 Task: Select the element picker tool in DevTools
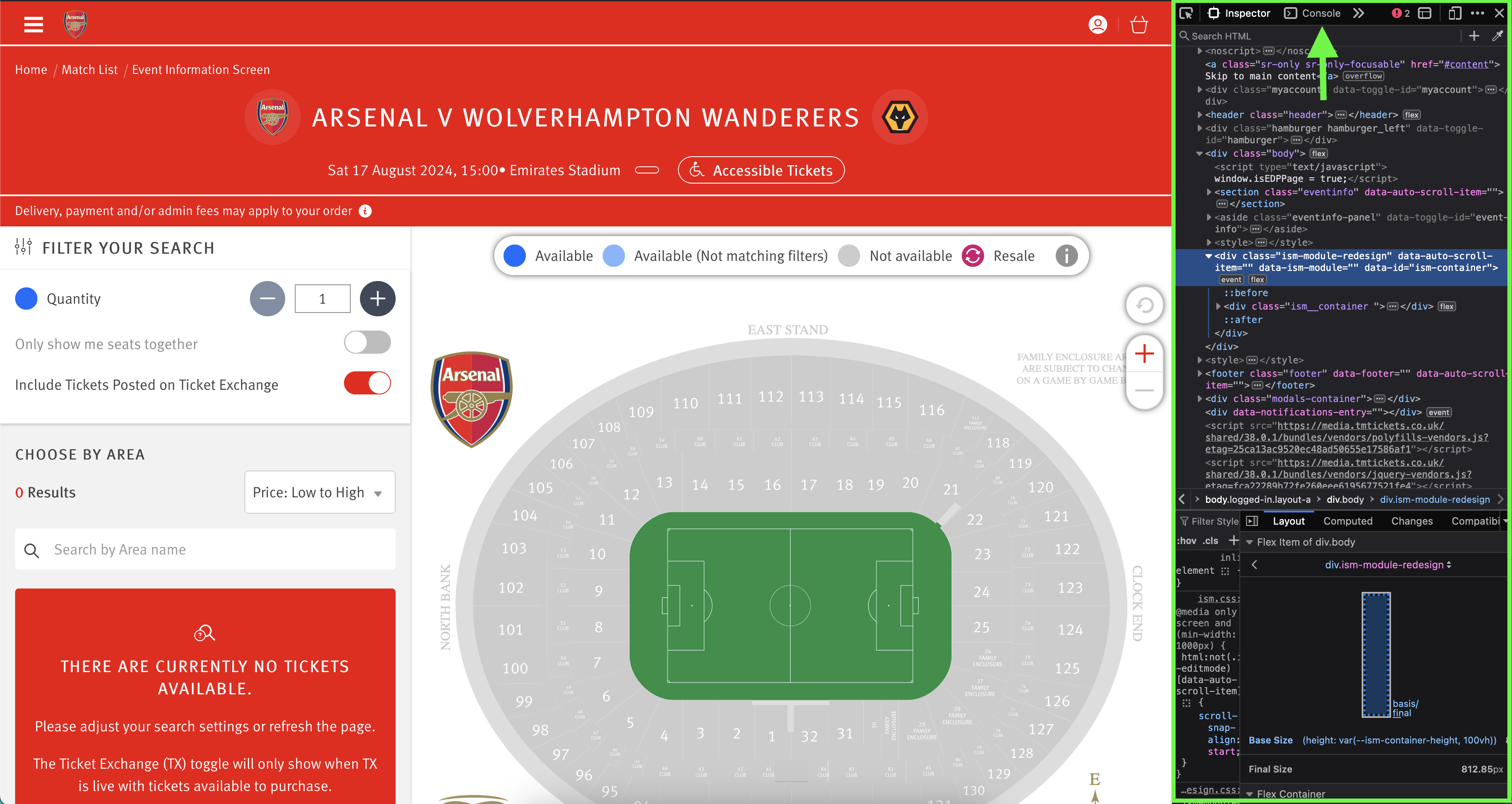click(x=1186, y=13)
